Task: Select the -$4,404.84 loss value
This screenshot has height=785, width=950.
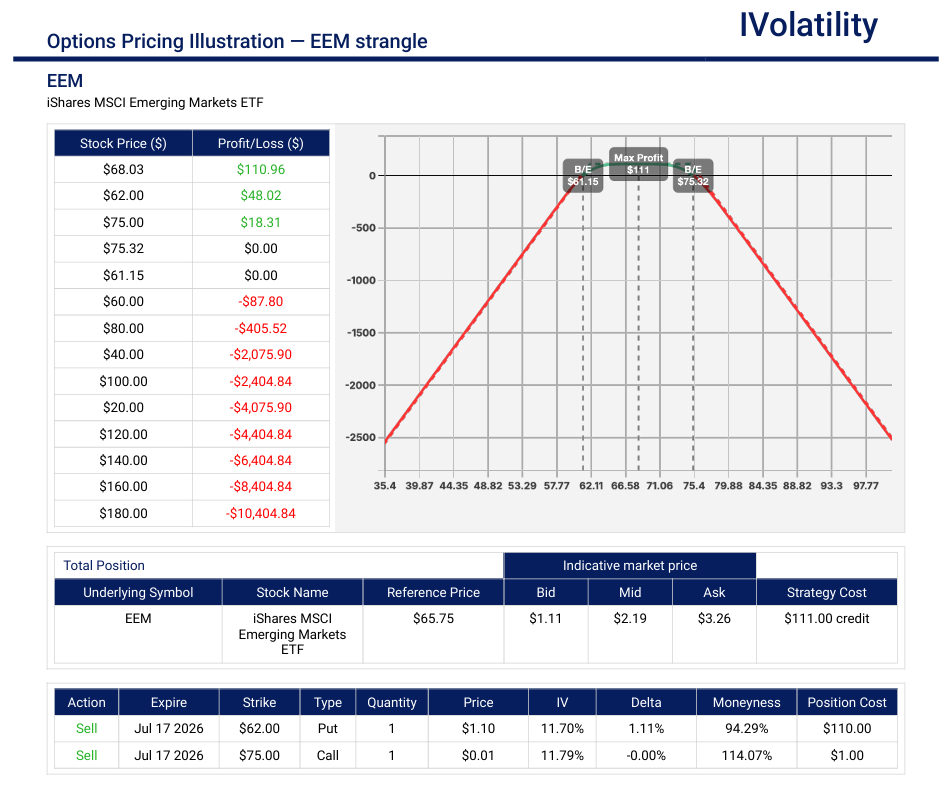Action: [x=261, y=434]
